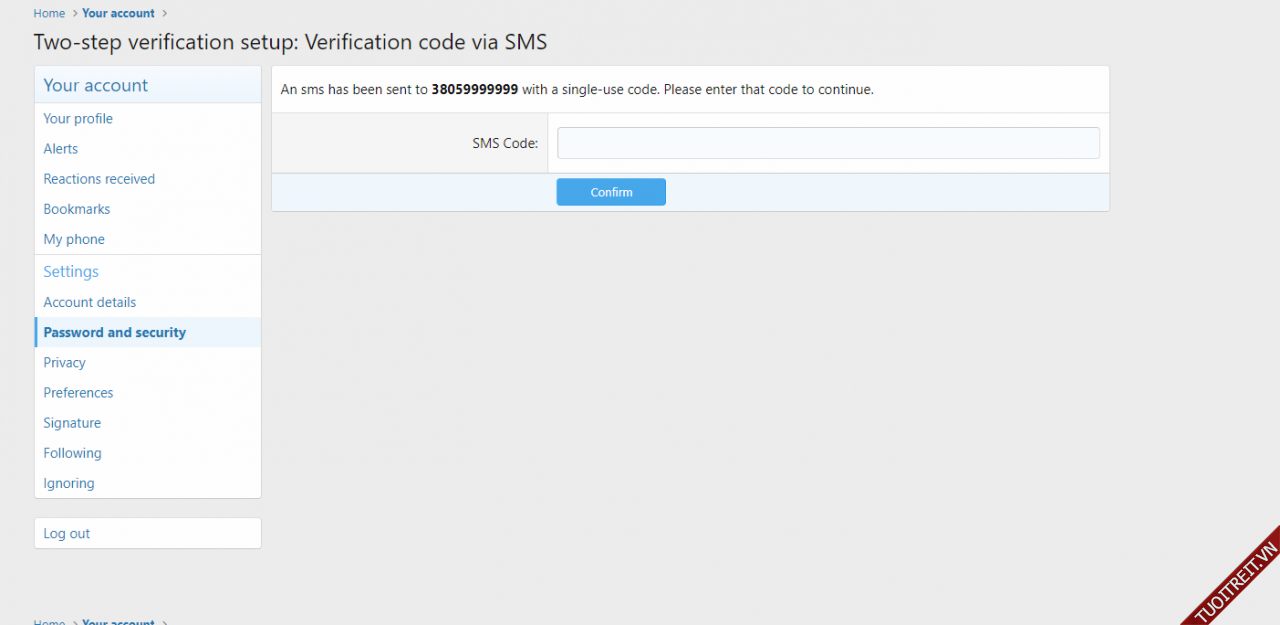Open Account details settings
Image resolution: width=1280 pixels, height=625 pixels.
[90, 302]
